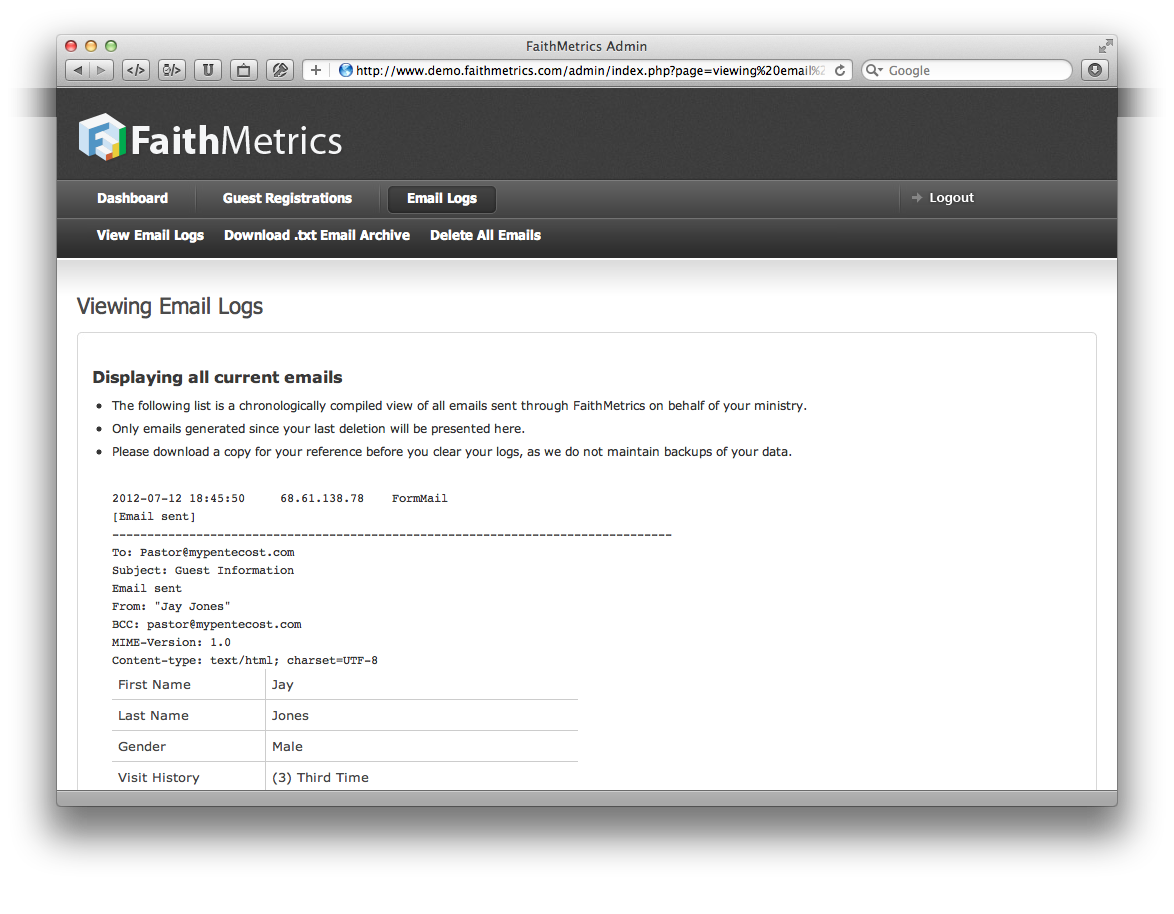Reload the page using the refresh icon
The height and width of the screenshot is (914, 1174).
pyautogui.click(x=840, y=70)
